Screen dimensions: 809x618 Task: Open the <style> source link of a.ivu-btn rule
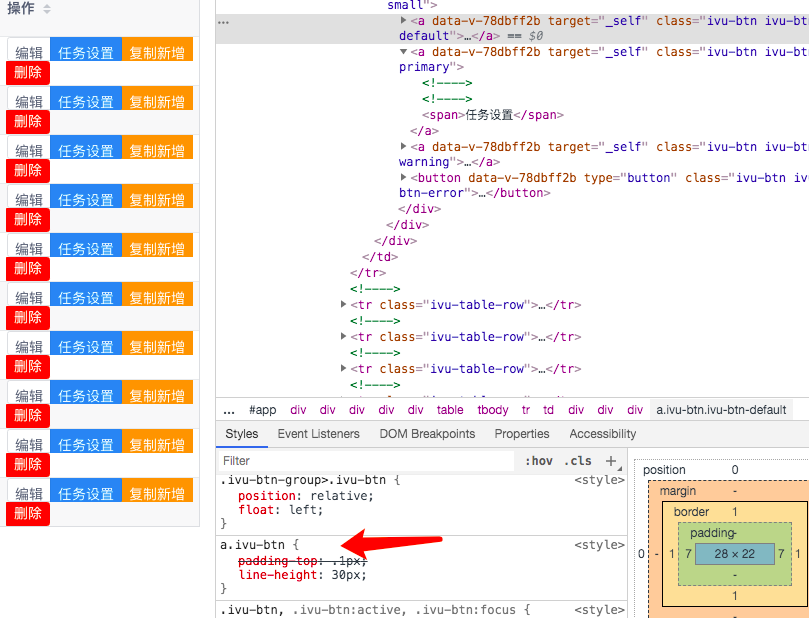pyautogui.click(x=599, y=545)
